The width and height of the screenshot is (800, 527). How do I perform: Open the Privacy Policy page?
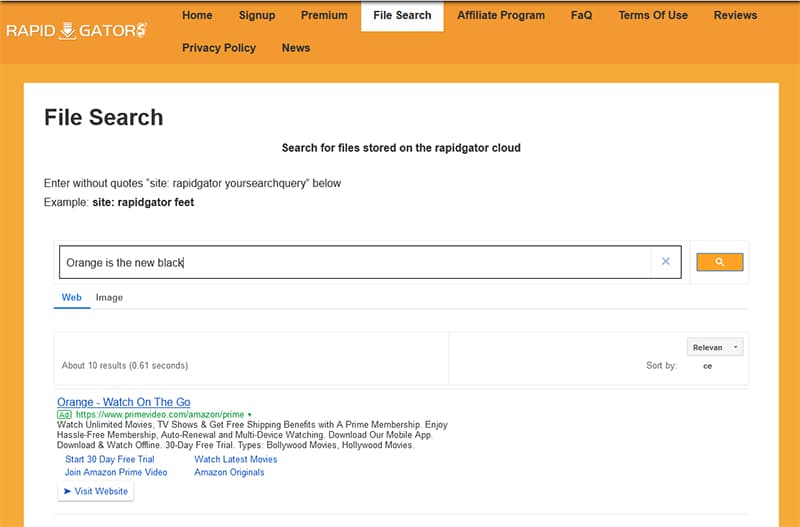click(x=219, y=48)
